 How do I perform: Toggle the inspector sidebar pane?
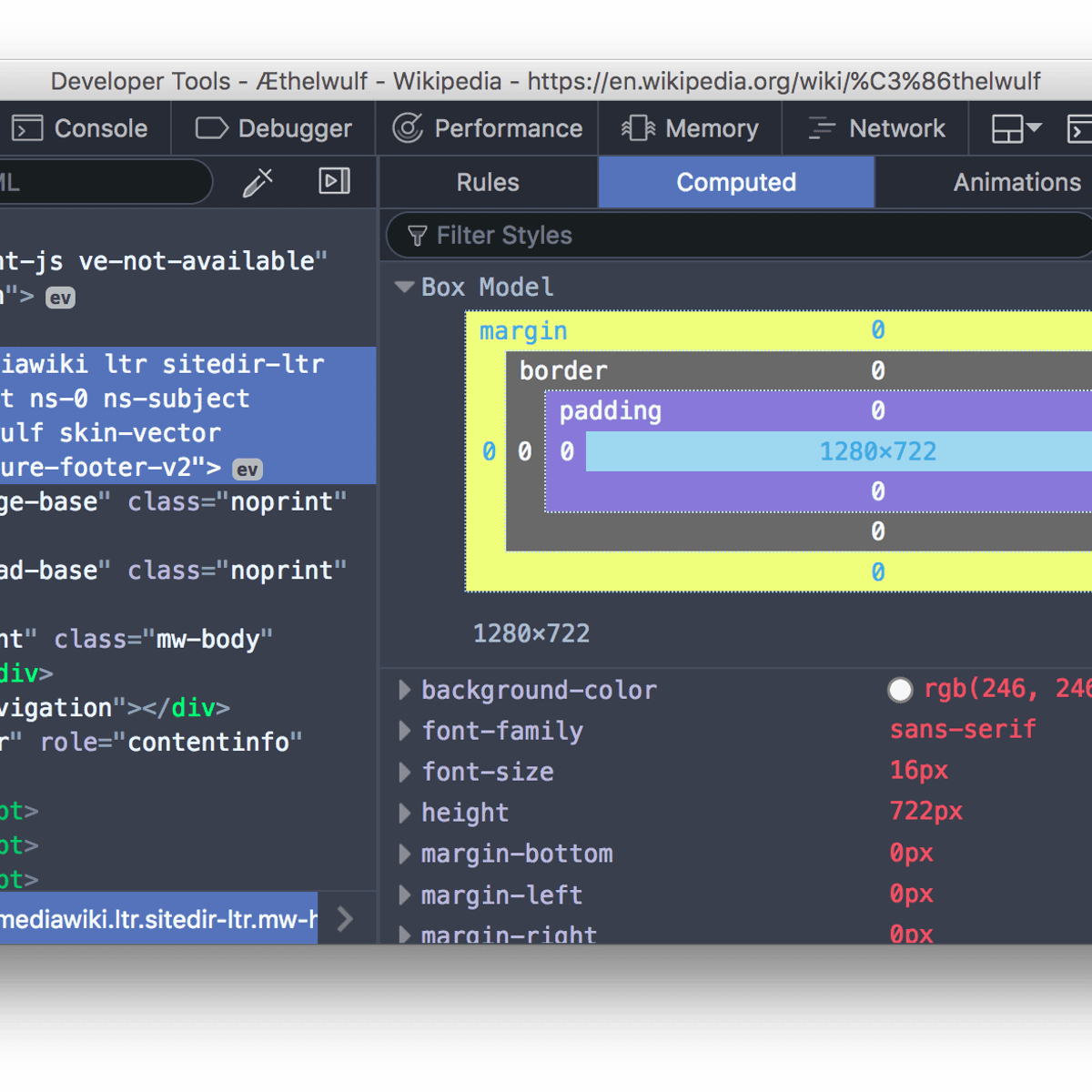(x=334, y=181)
